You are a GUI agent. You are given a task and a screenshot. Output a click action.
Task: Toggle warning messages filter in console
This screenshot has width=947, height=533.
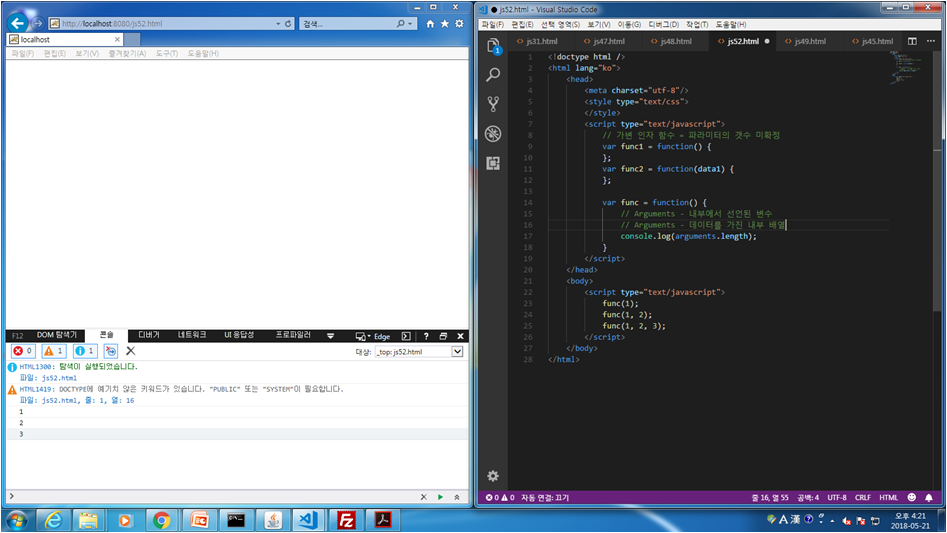[x=54, y=351]
